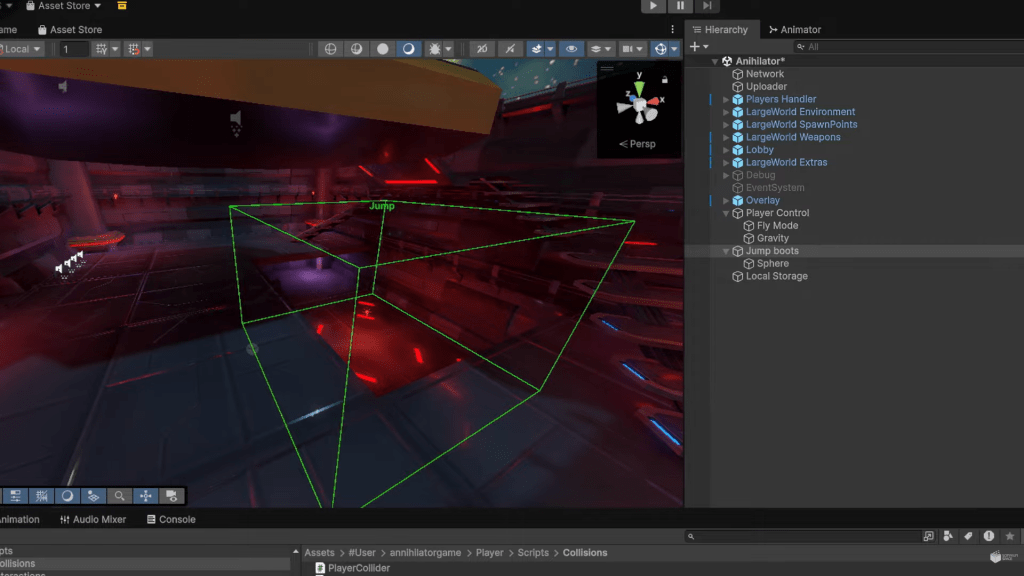Screen dimensions: 1024x576
Task: Toggle scene visibility eye icon in Scene toolbar
Action: tap(571, 49)
